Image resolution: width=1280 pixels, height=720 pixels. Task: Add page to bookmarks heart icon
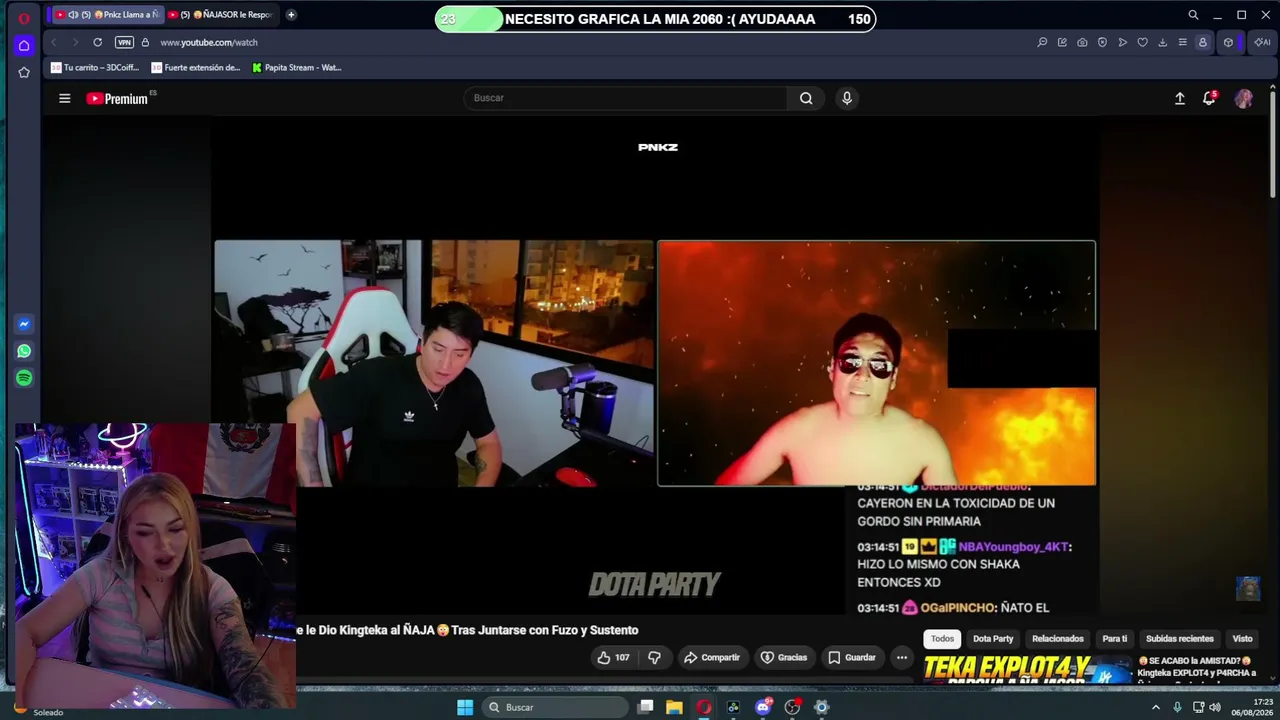click(x=1142, y=42)
